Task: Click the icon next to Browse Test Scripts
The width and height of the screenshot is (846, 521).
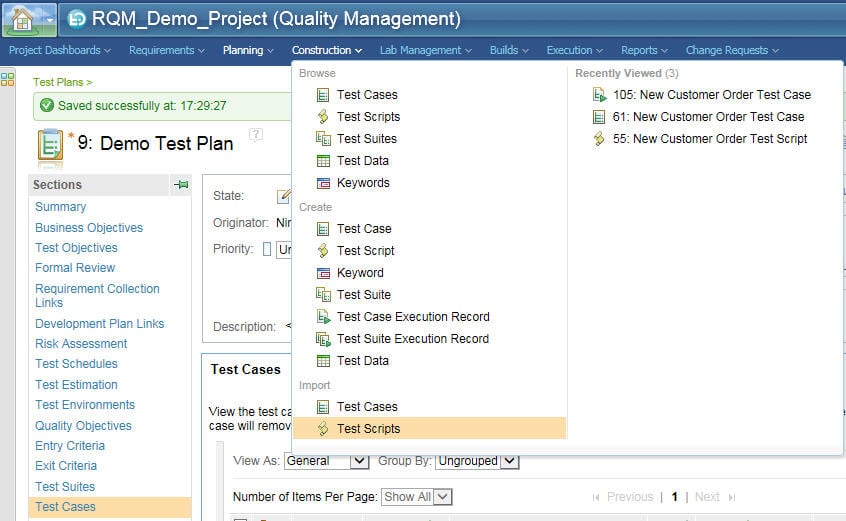Action: click(323, 117)
